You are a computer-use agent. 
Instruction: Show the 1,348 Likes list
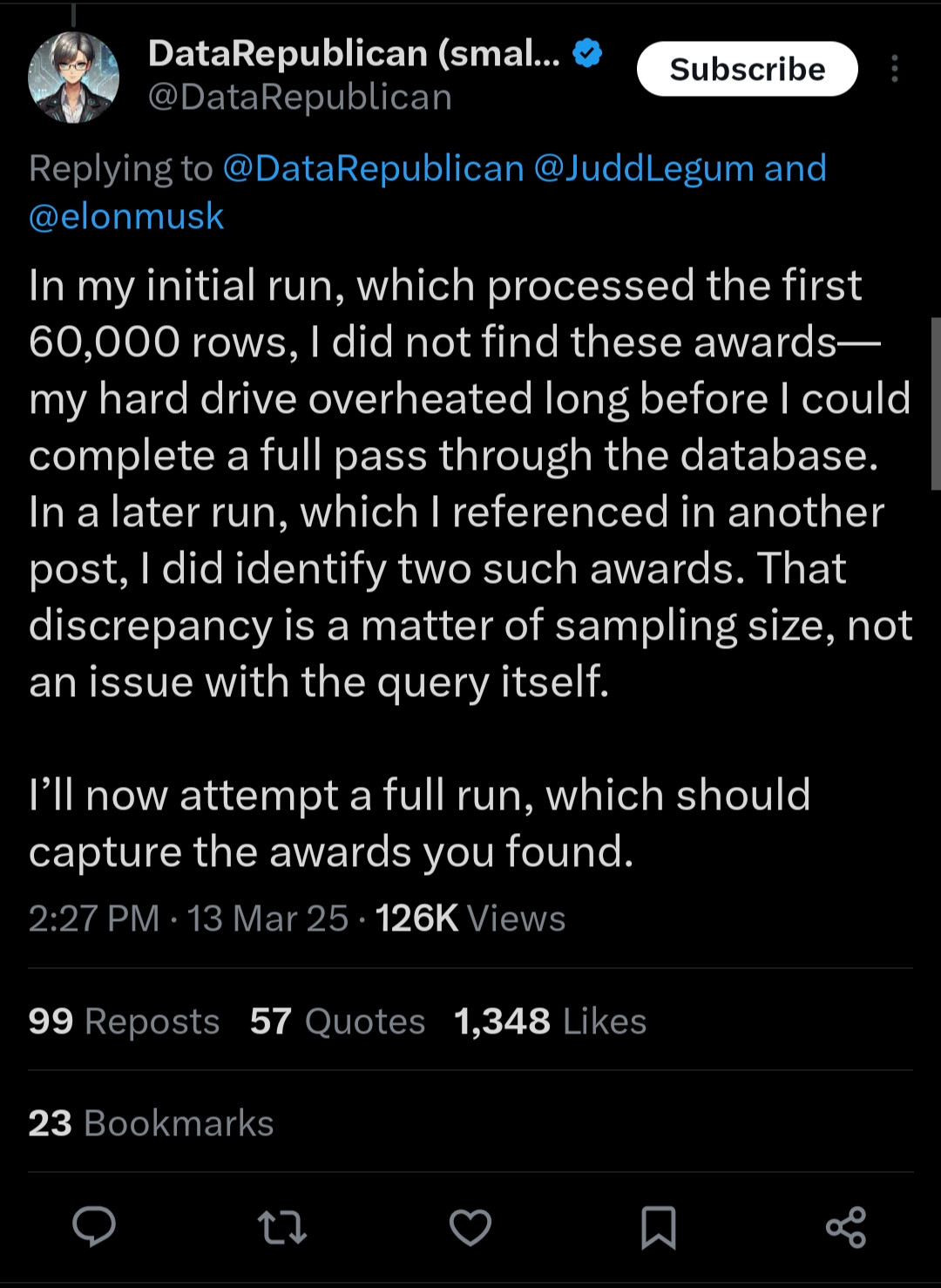(x=550, y=1021)
